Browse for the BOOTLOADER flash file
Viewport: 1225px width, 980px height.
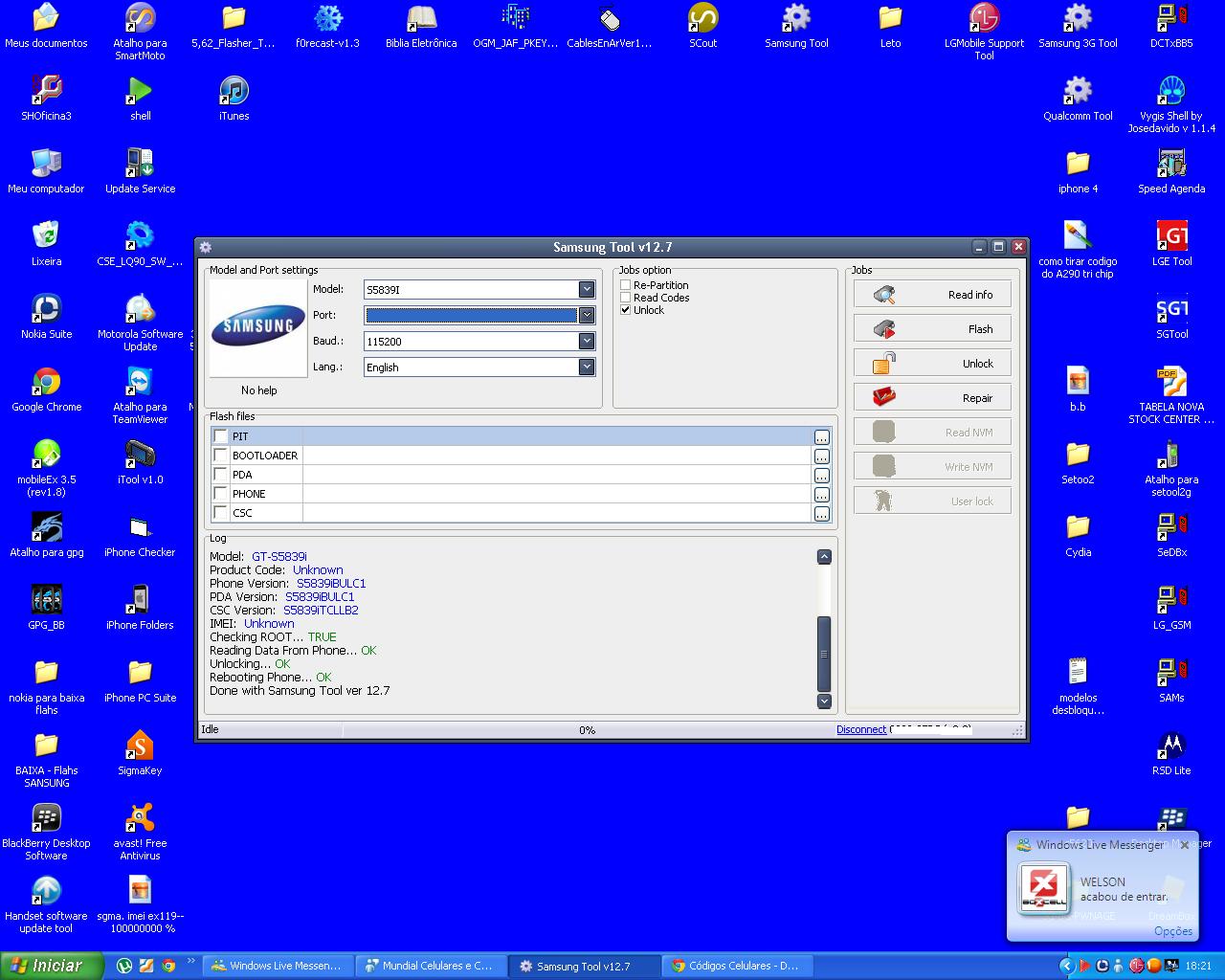pyautogui.click(x=821, y=457)
